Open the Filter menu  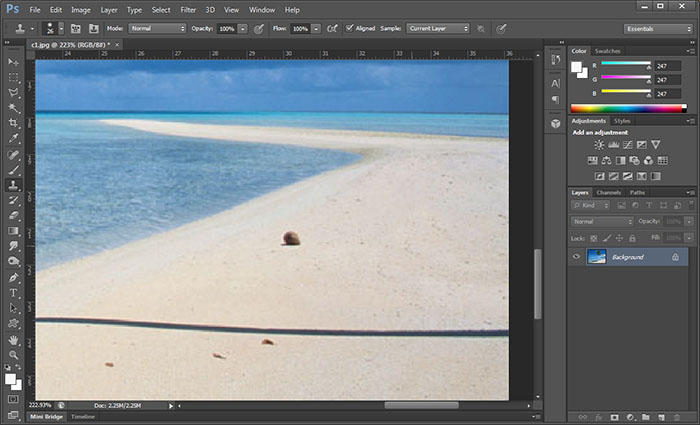pos(188,9)
